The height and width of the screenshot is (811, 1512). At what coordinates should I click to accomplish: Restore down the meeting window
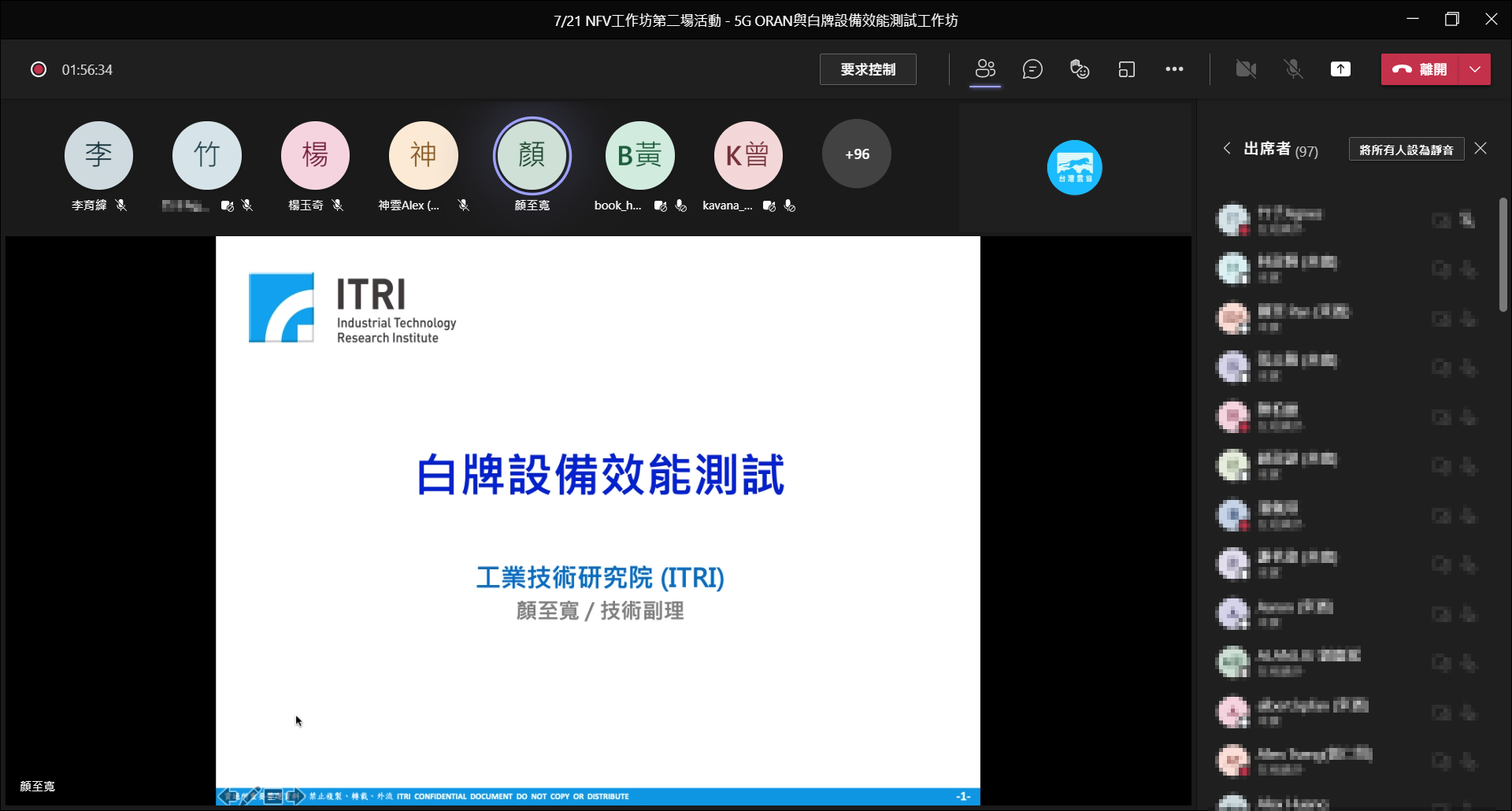tap(1452, 19)
